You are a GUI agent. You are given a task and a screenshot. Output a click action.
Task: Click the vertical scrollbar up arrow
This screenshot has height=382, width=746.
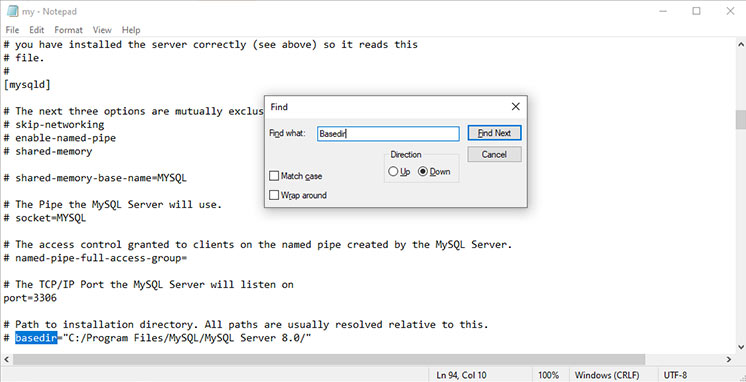pos(740,44)
